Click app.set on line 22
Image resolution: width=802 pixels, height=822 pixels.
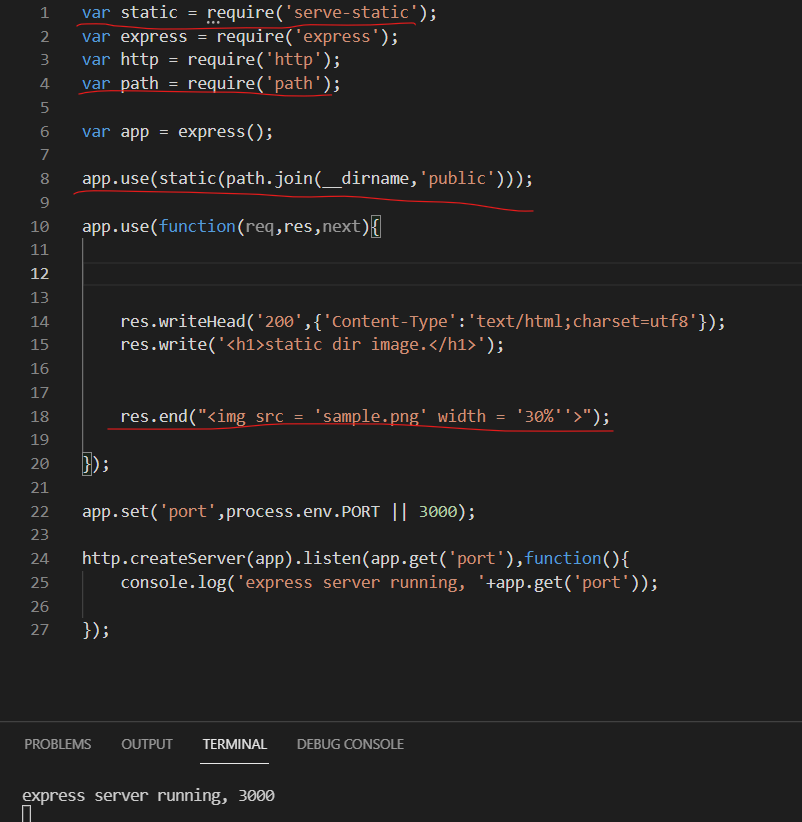[115, 512]
